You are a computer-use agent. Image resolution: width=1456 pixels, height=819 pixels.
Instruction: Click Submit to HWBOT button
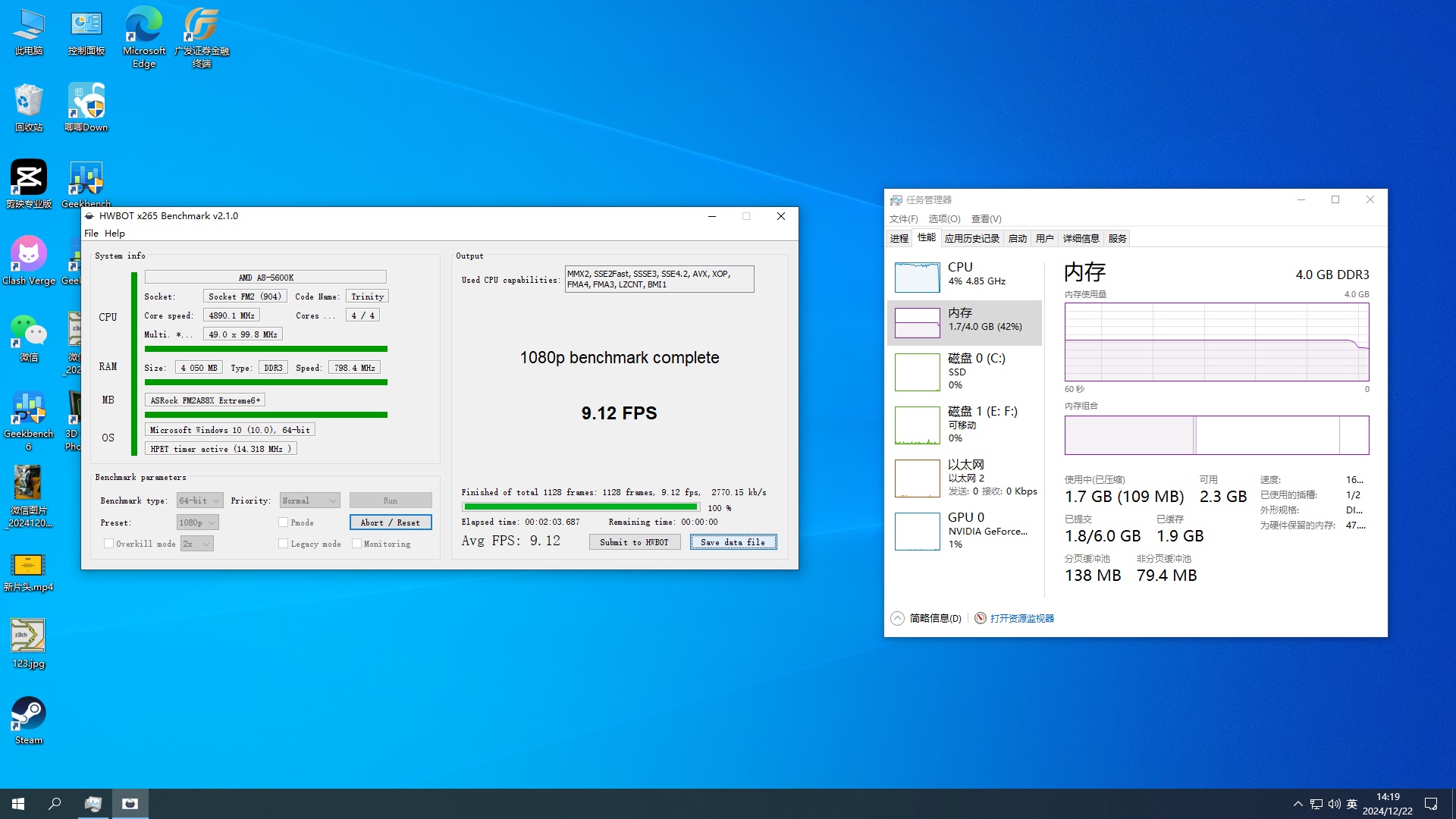(635, 542)
